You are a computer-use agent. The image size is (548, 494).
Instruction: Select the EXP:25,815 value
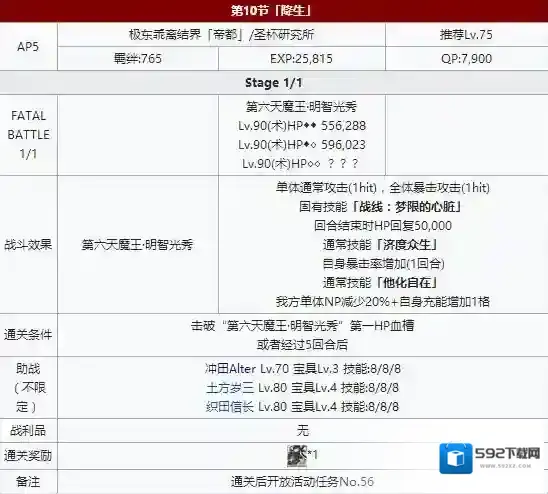[302, 58]
